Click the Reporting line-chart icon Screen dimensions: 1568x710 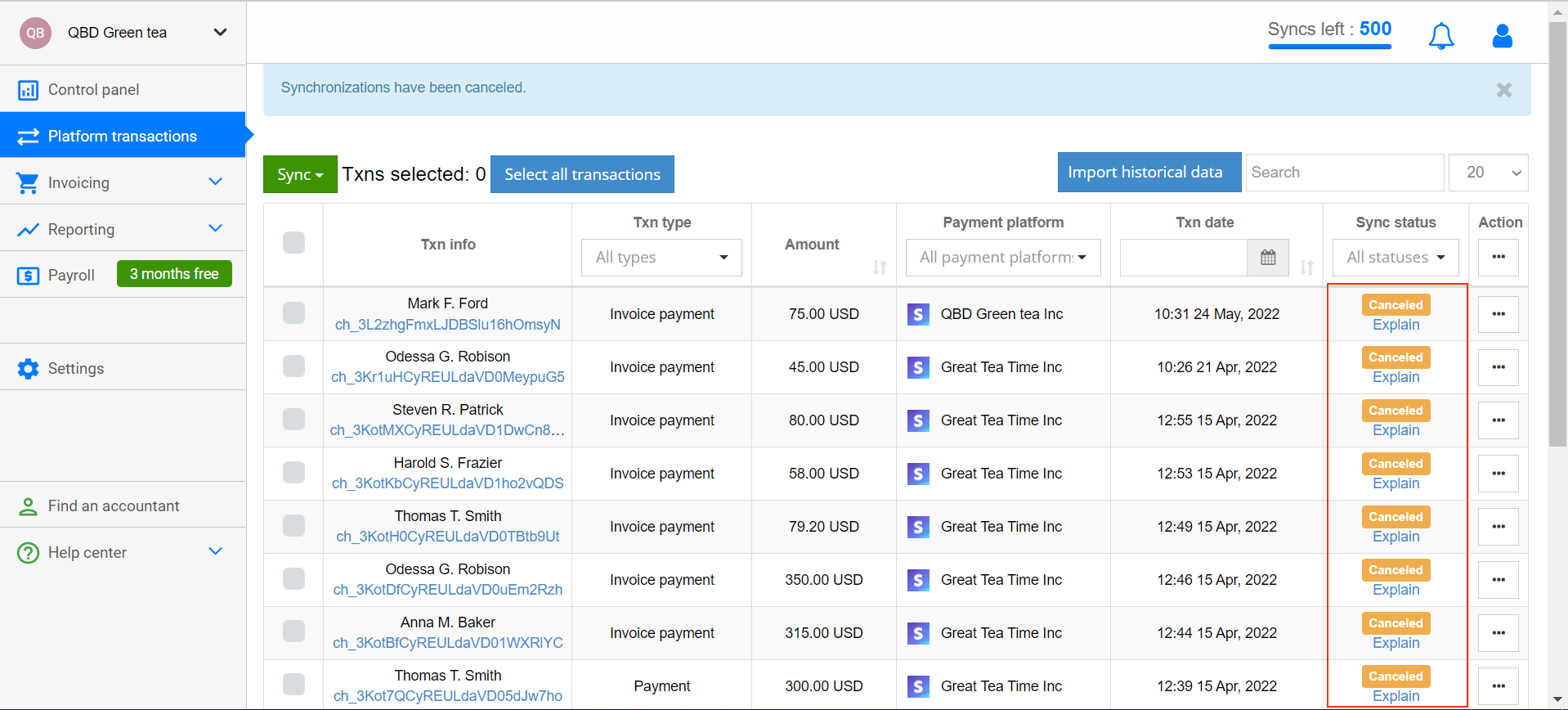tap(28, 230)
